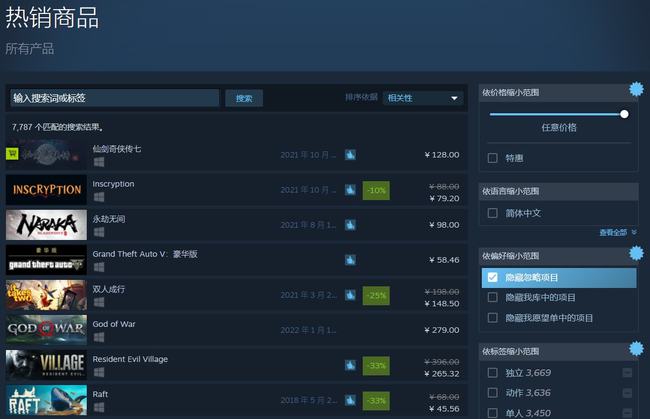Click the price range slider handle
Viewport: 650px width, 419px height.
click(x=624, y=114)
